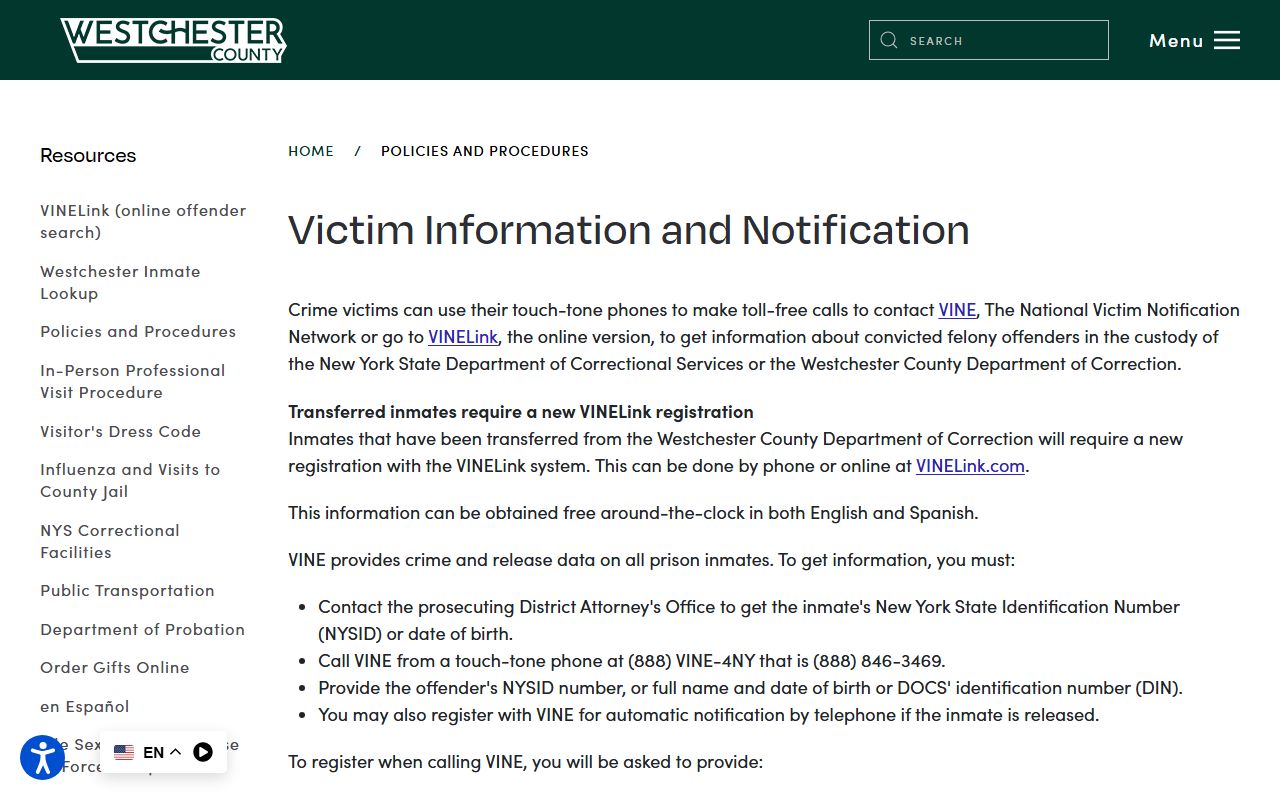Click the bullet about providing offender's NYSID number

[750, 688]
